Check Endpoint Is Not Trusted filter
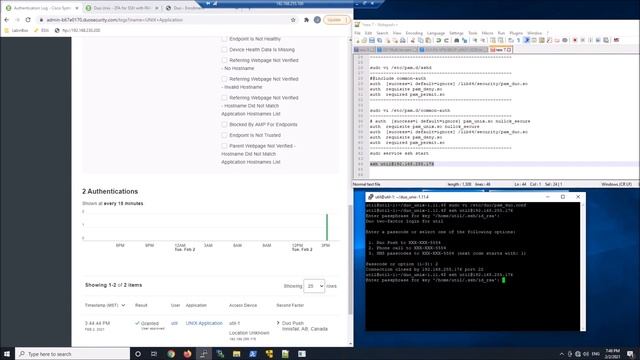 (x=224, y=135)
